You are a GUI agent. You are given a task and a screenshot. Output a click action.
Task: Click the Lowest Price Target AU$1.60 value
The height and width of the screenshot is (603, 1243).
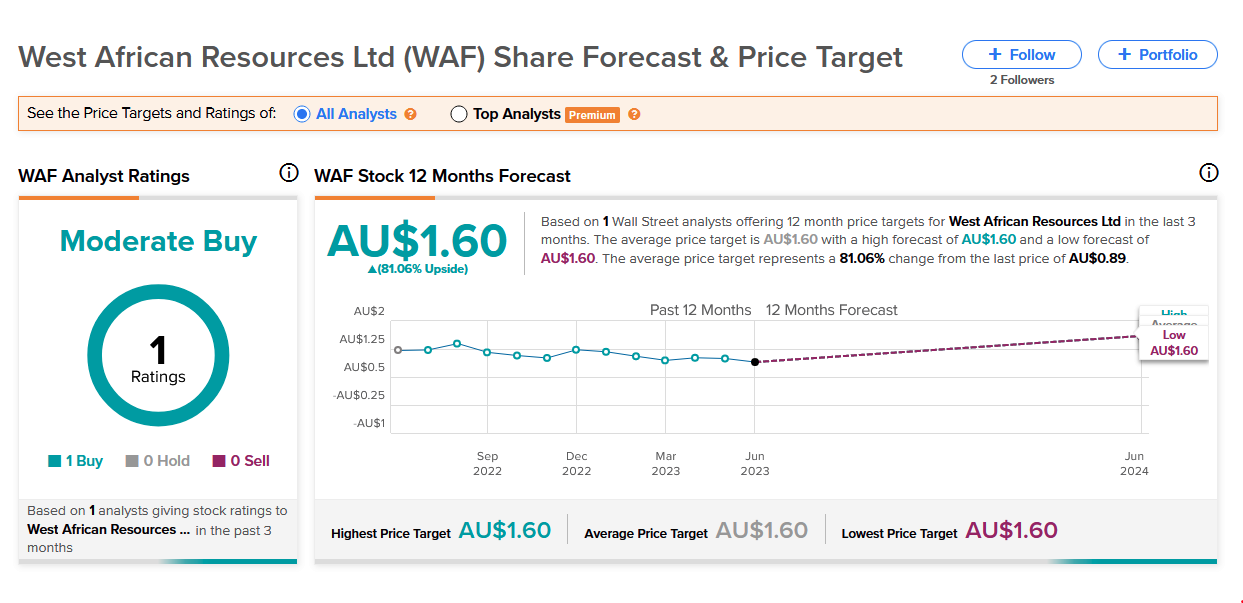[x=1011, y=531]
